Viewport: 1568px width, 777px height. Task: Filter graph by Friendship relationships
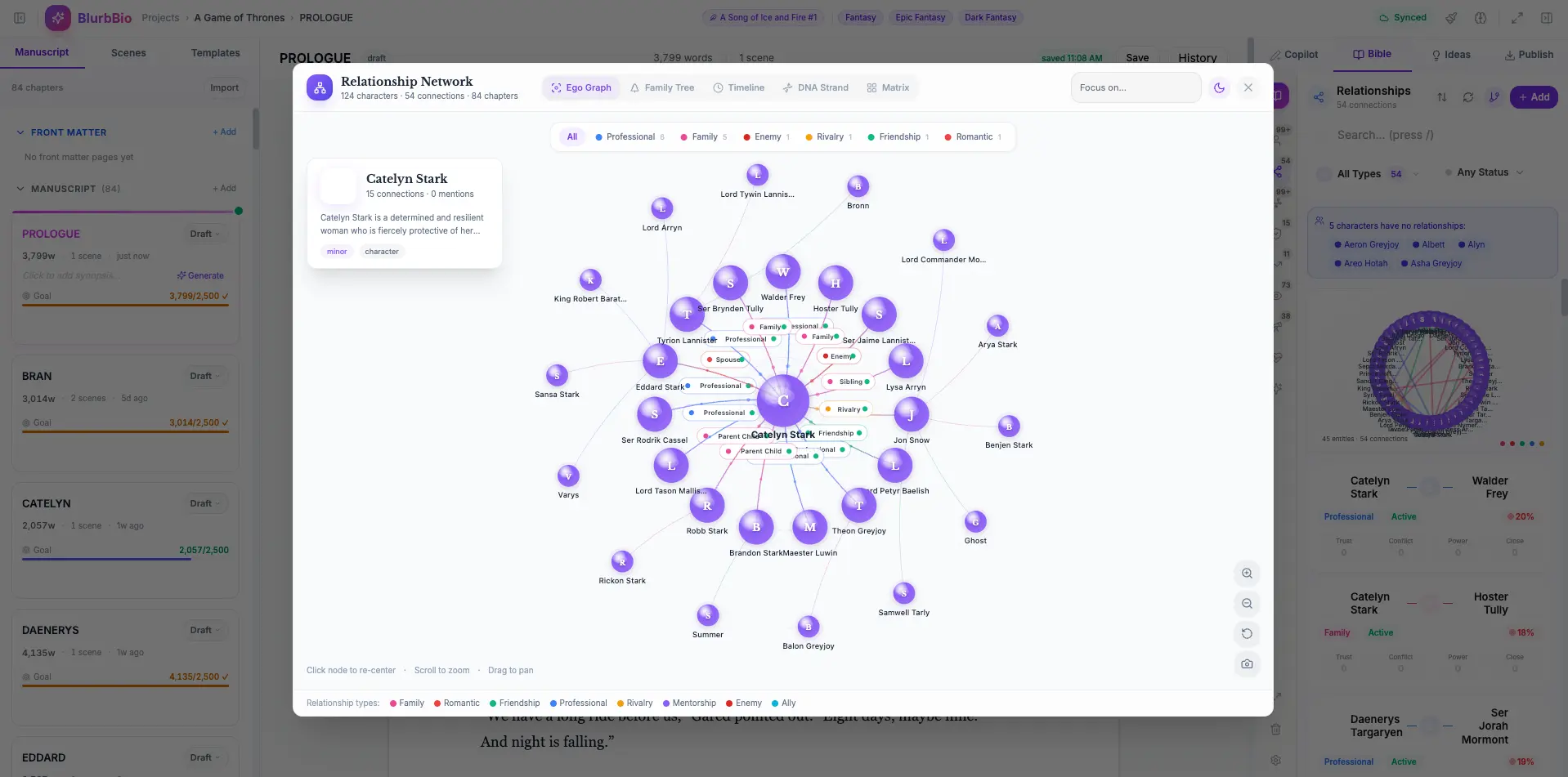click(898, 137)
